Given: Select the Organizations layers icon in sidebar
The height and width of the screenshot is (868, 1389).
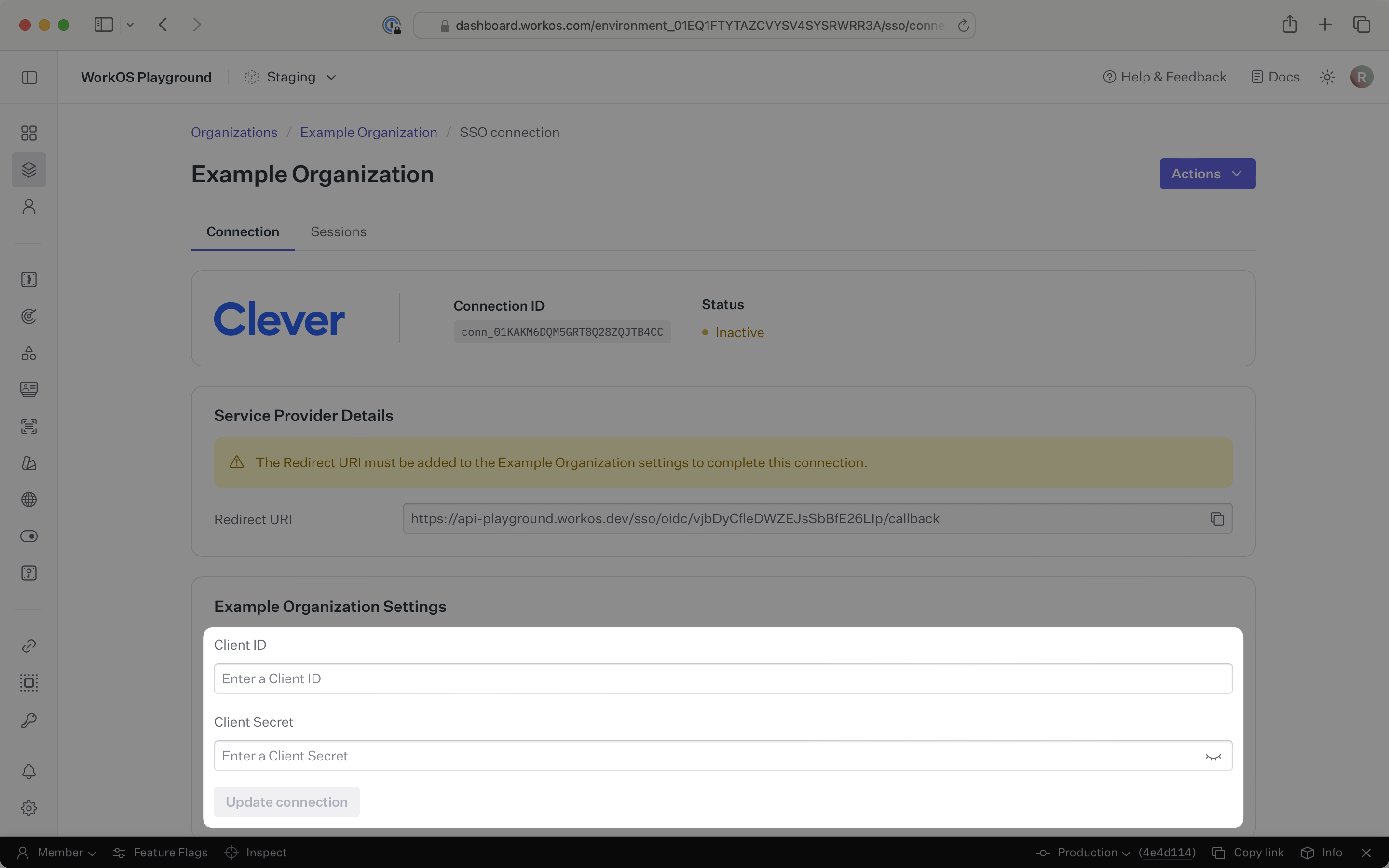Looking at the screenshot, I should tap(28, 169).
